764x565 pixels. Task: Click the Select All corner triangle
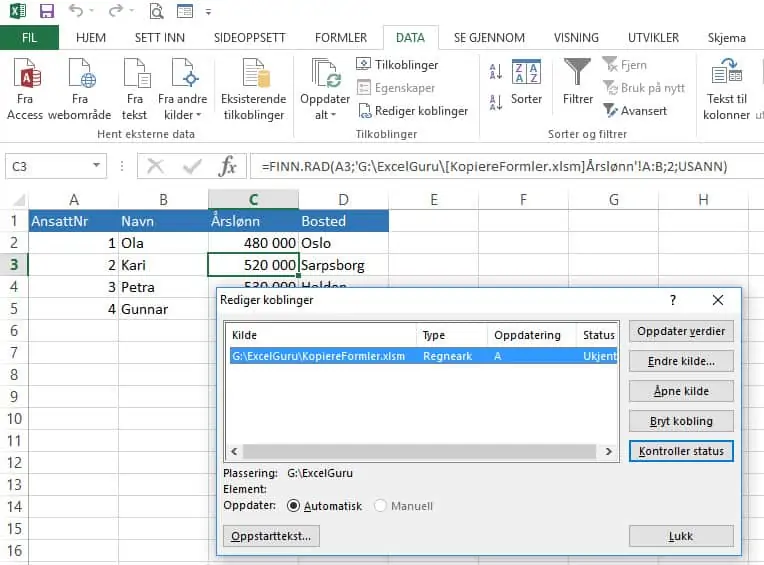pos(19,200)
